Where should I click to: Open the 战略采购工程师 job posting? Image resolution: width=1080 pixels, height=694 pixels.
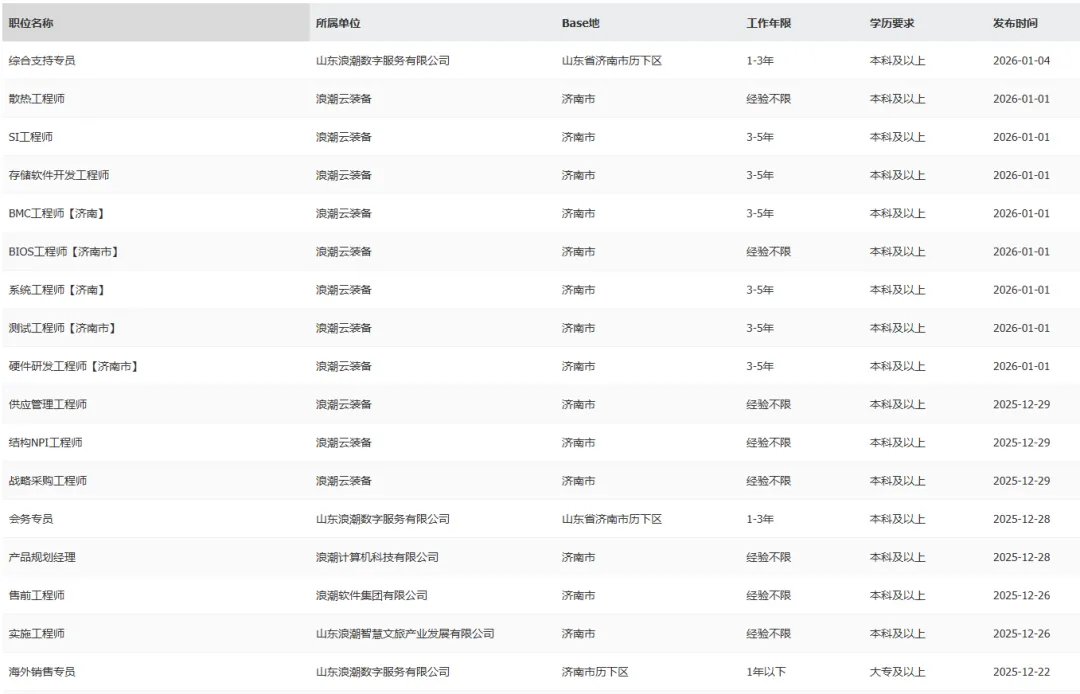(48, 481)
